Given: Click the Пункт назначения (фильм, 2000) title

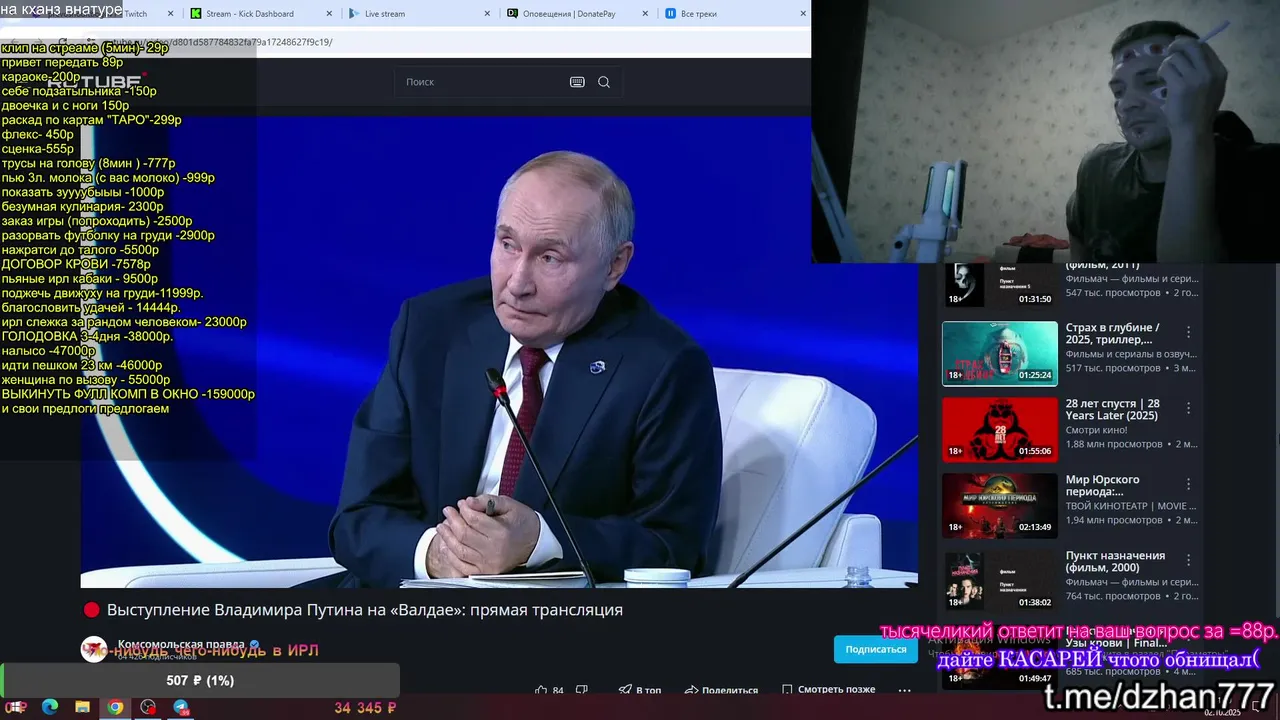Looking at the screenshot, I should click(1115, 562).
